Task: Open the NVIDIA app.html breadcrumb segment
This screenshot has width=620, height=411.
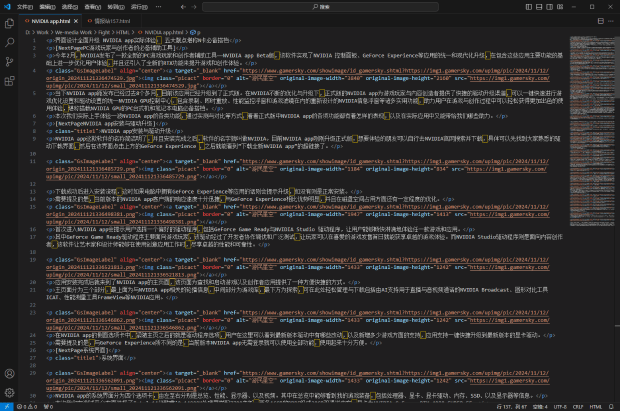Action: (164, 32)
